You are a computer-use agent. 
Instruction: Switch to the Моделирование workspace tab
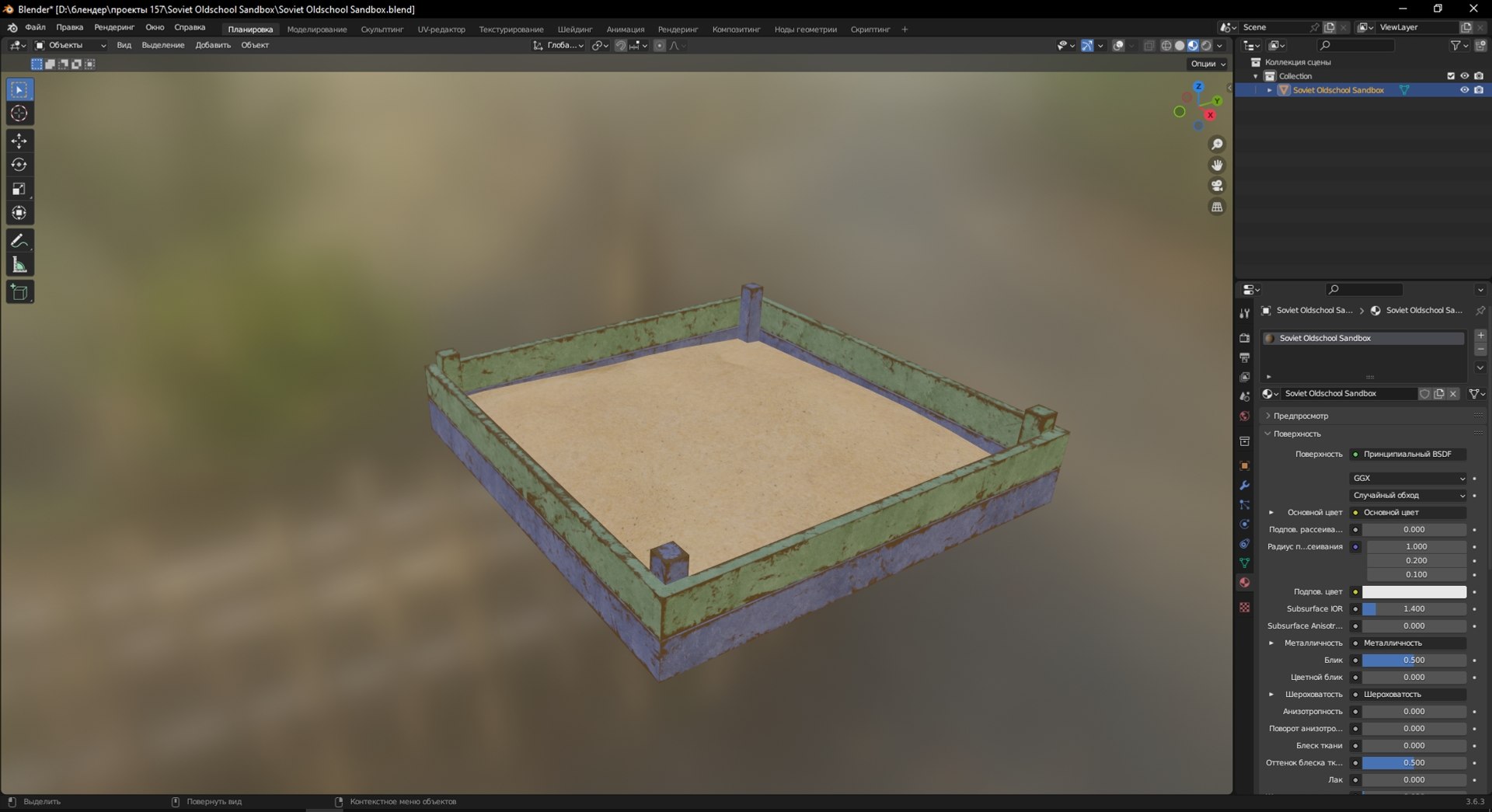click(x=317, y=30)
